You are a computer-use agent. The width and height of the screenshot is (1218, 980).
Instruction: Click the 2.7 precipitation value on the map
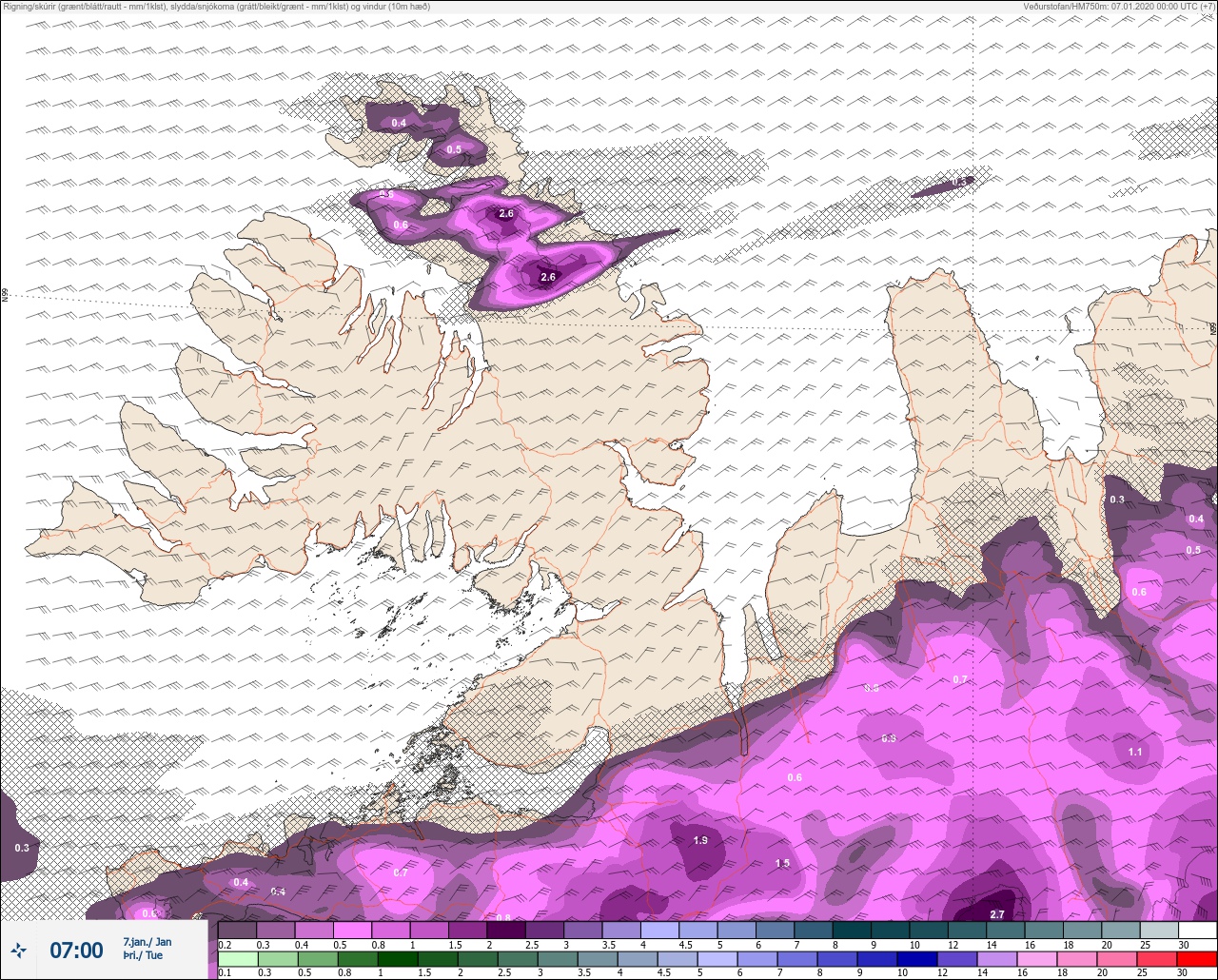997,914
